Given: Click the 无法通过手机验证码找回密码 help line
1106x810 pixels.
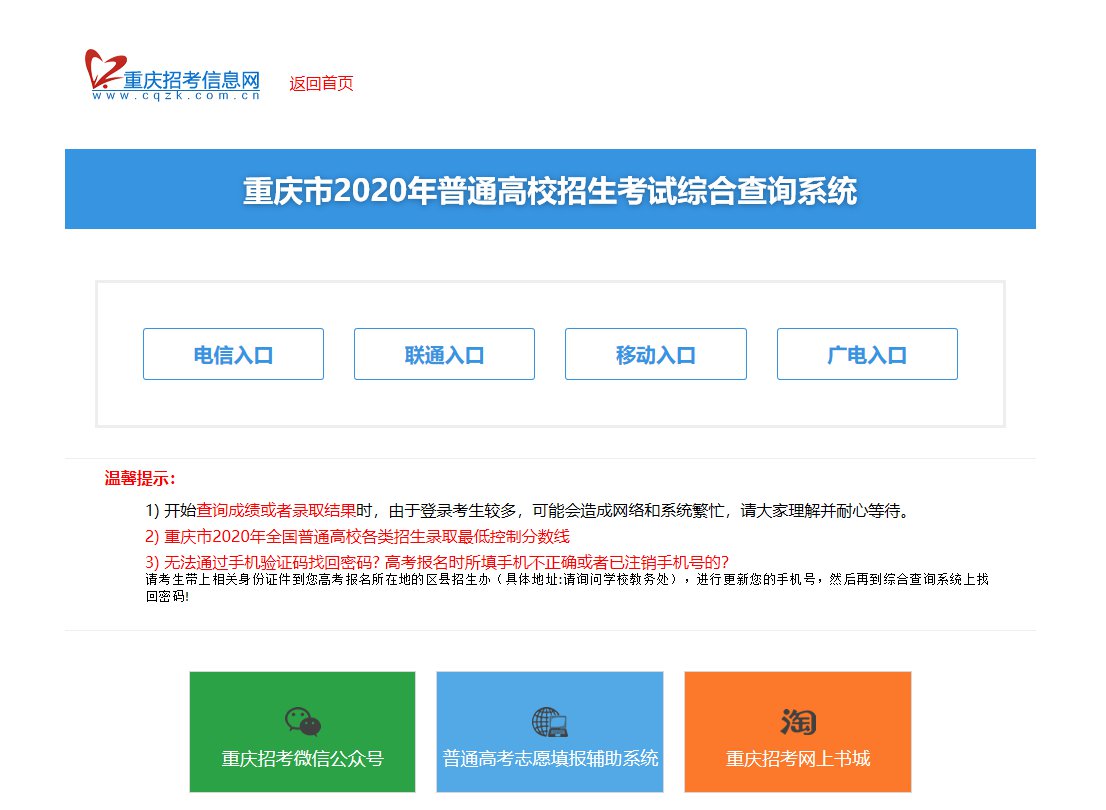Looking at the screenshot, I should (437, 561).
